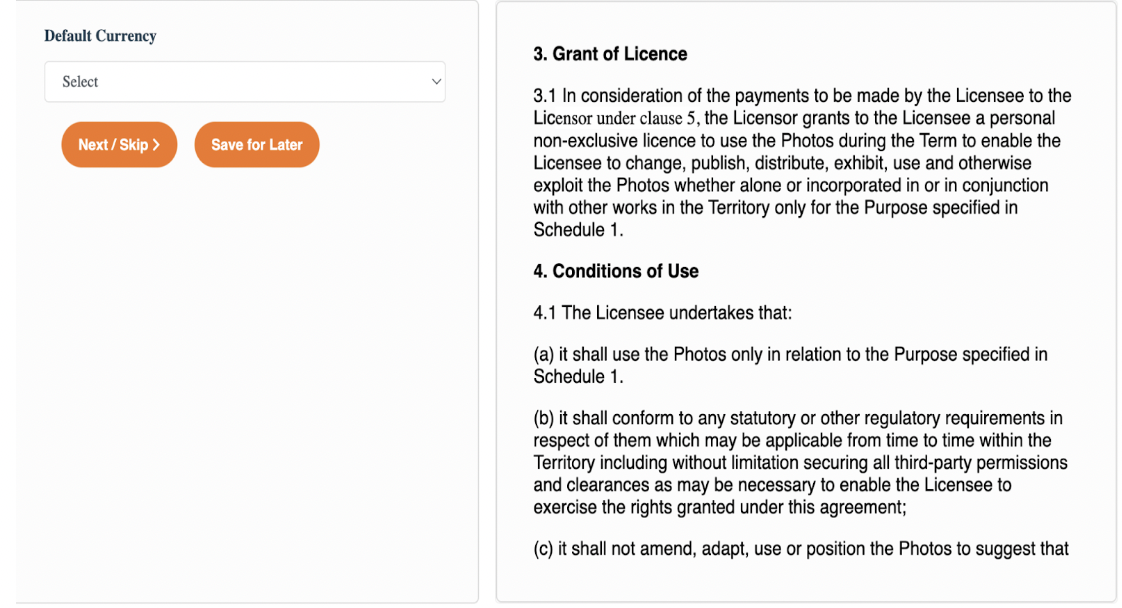1122x608 pixels.
Task: Click the "4. Conditions of Use" heading
Action: (615, 271)
